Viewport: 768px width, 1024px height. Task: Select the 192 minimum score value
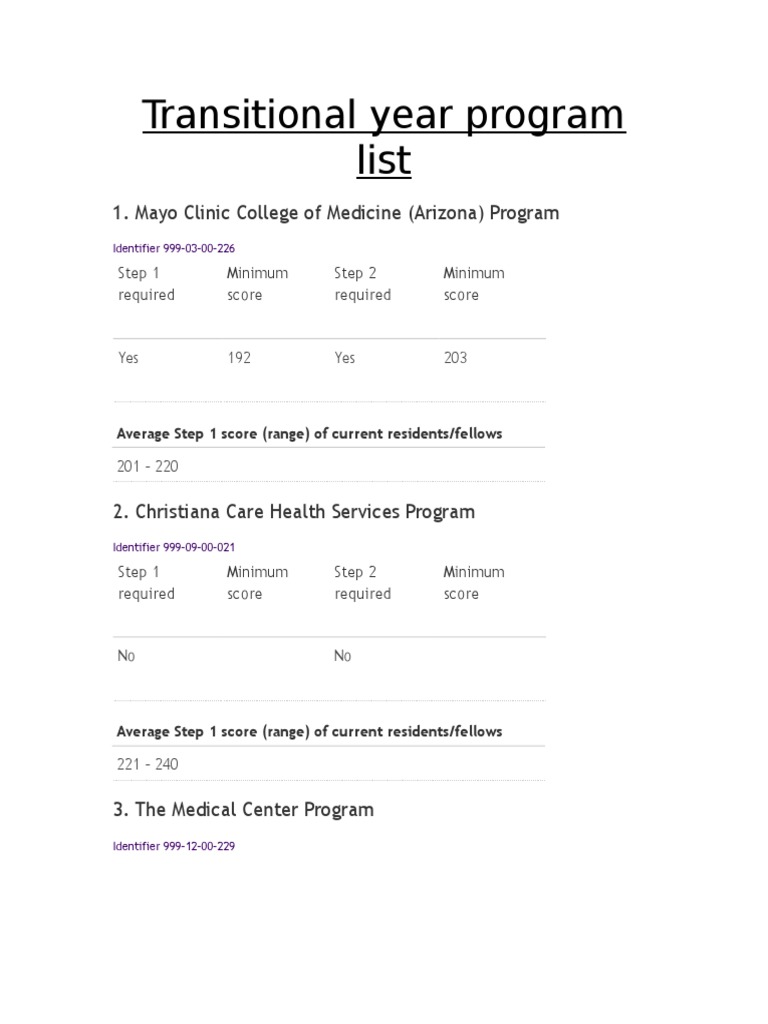click(x=239, y=358)
